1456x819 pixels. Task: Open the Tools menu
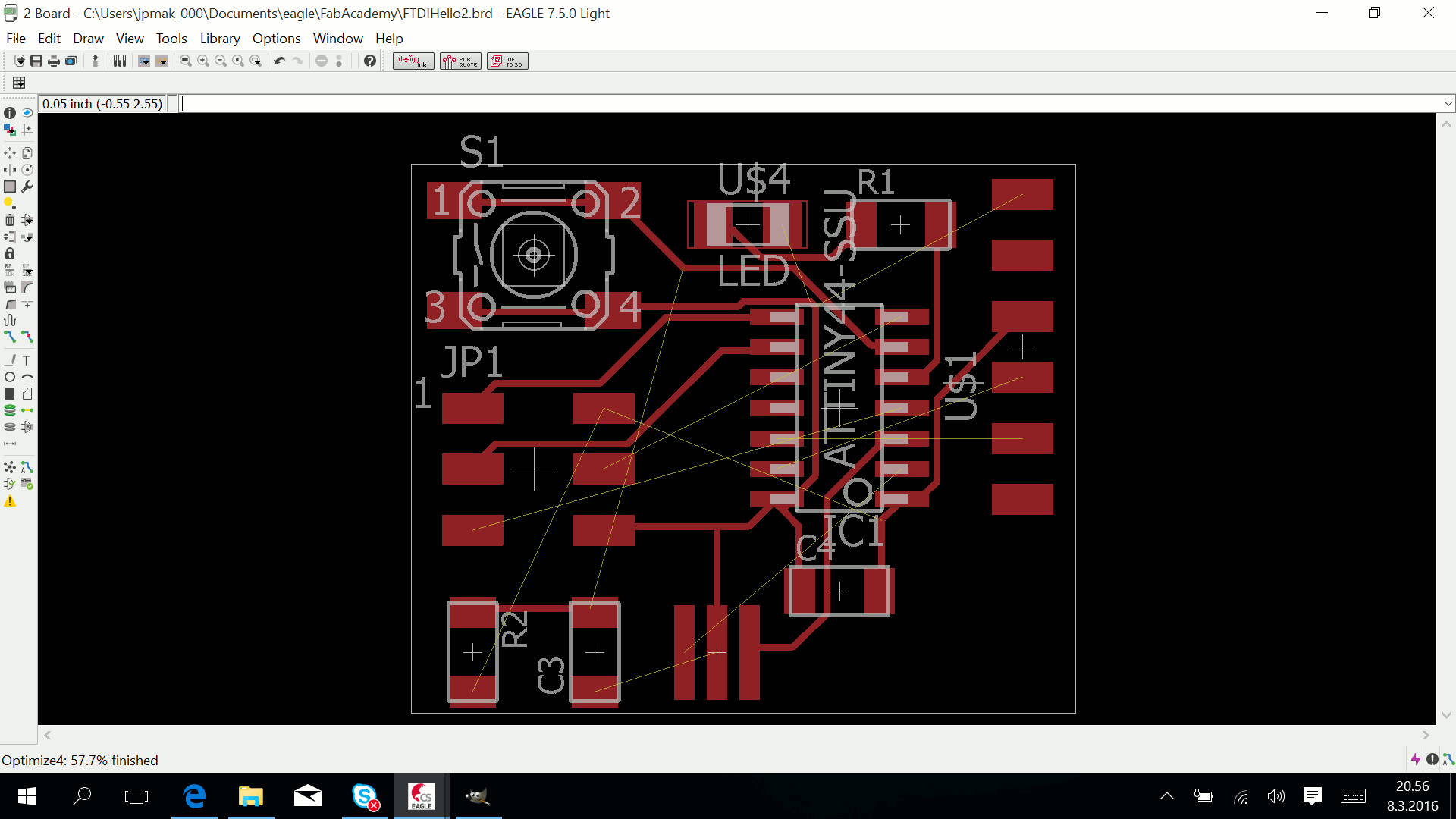point(171,38)
